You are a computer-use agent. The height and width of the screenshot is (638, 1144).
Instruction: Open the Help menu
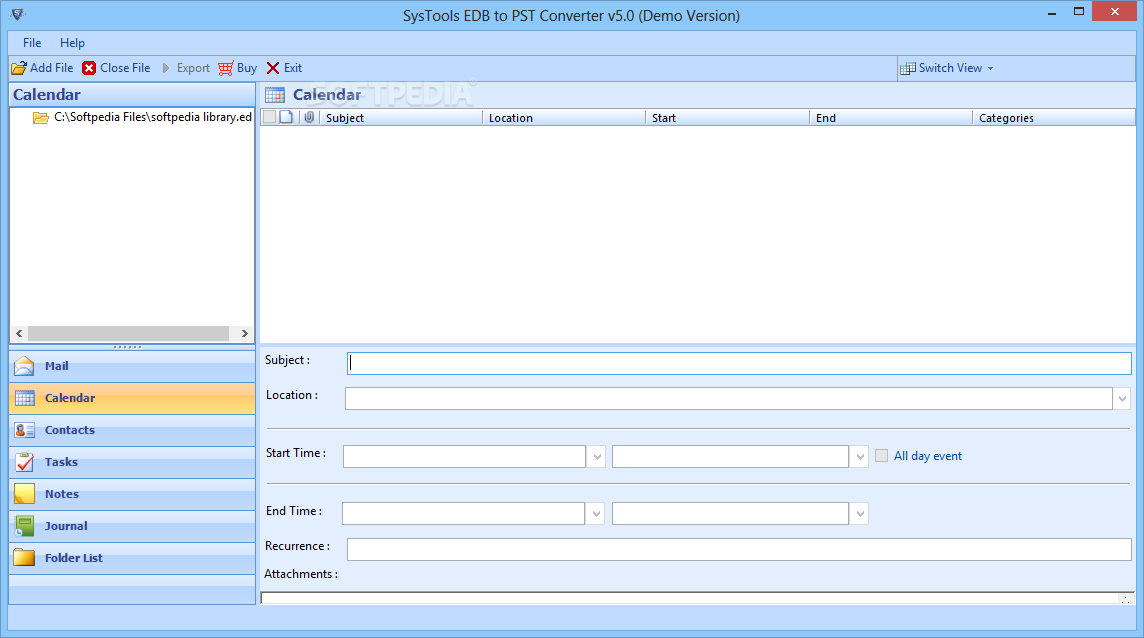tap(72, 42)
